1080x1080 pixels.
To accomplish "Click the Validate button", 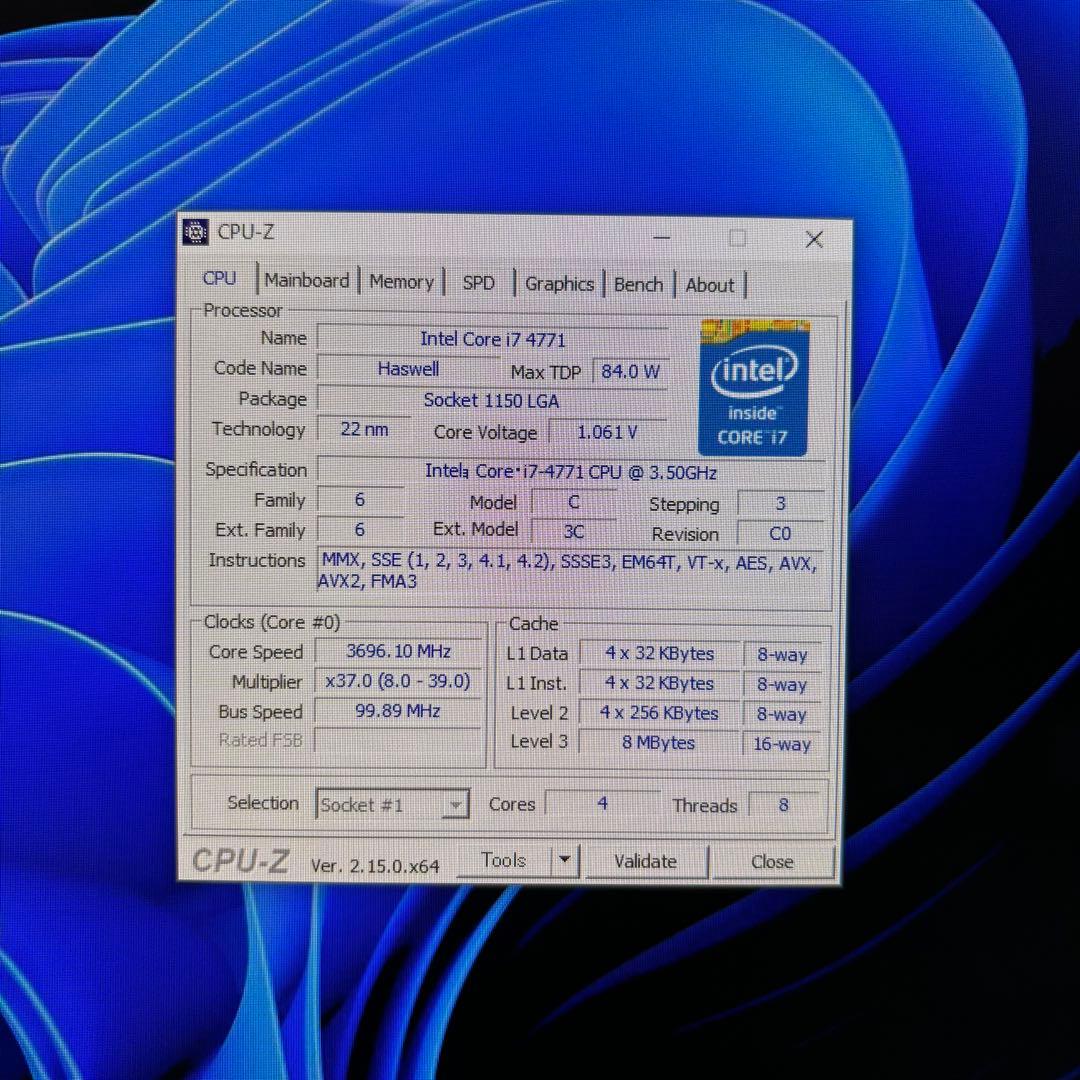I will click(x=645, y=861).
